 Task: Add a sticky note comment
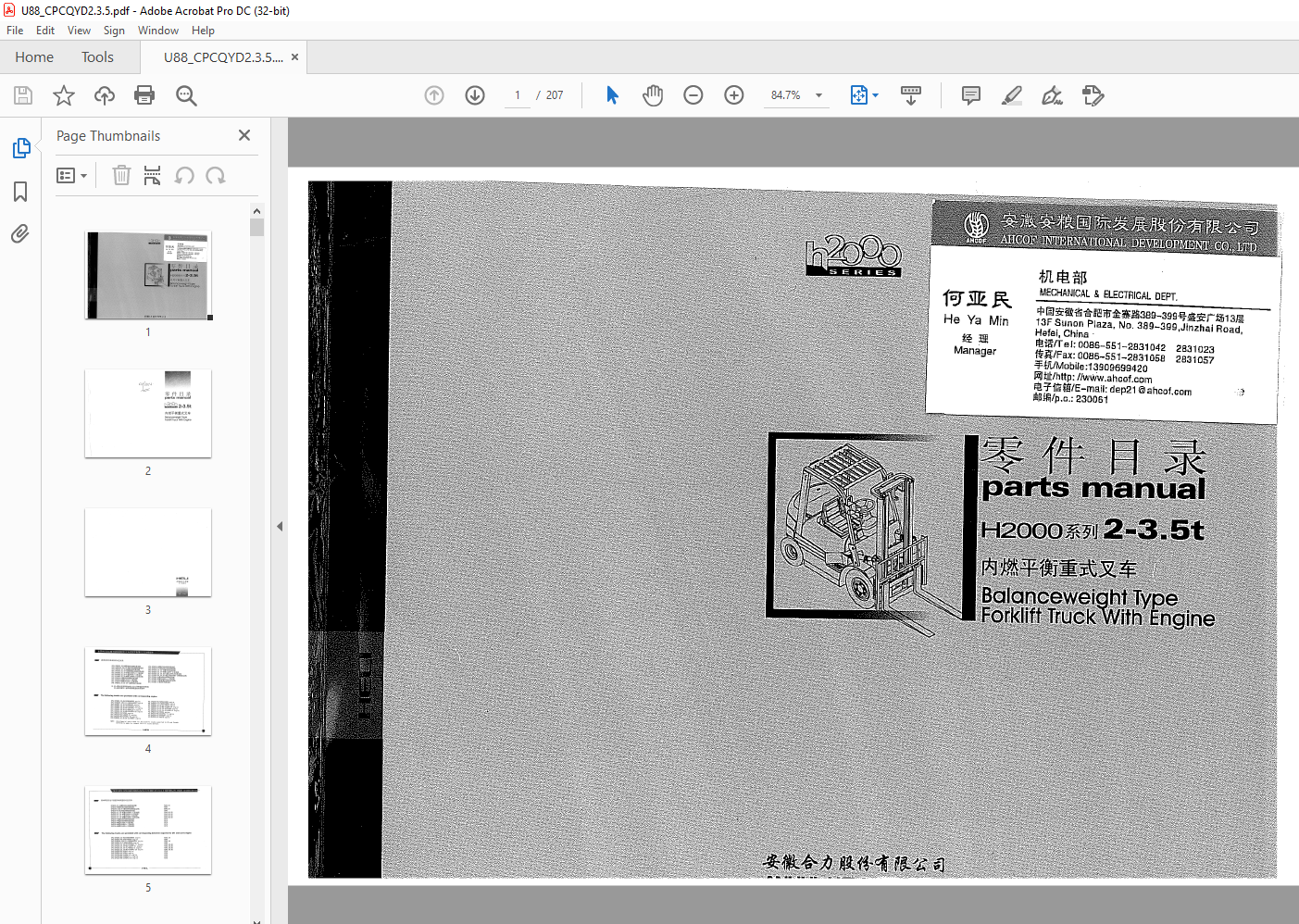click(x=971, y=95)
